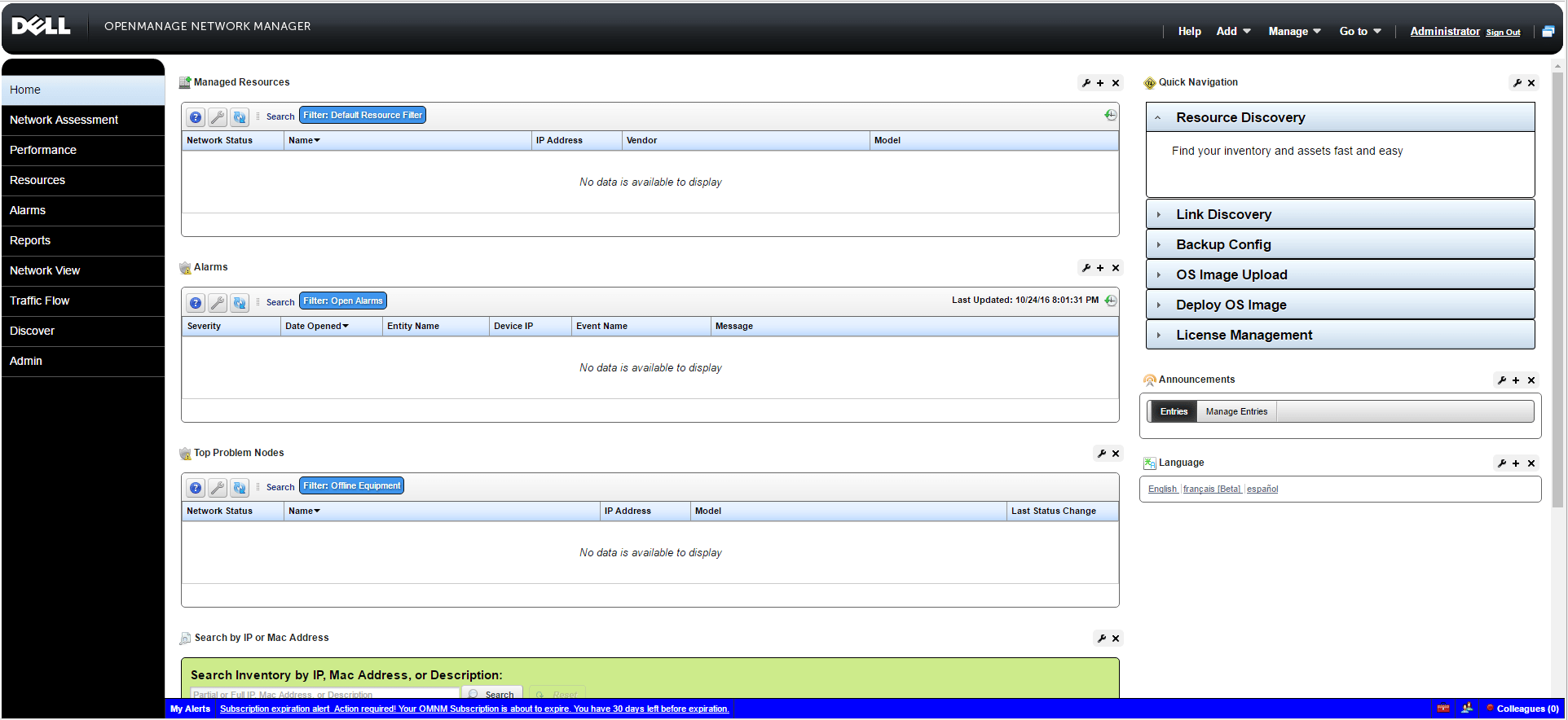Open subscription expiration alert link
The width and height of the screenshot is (1568, 720).
474,709
